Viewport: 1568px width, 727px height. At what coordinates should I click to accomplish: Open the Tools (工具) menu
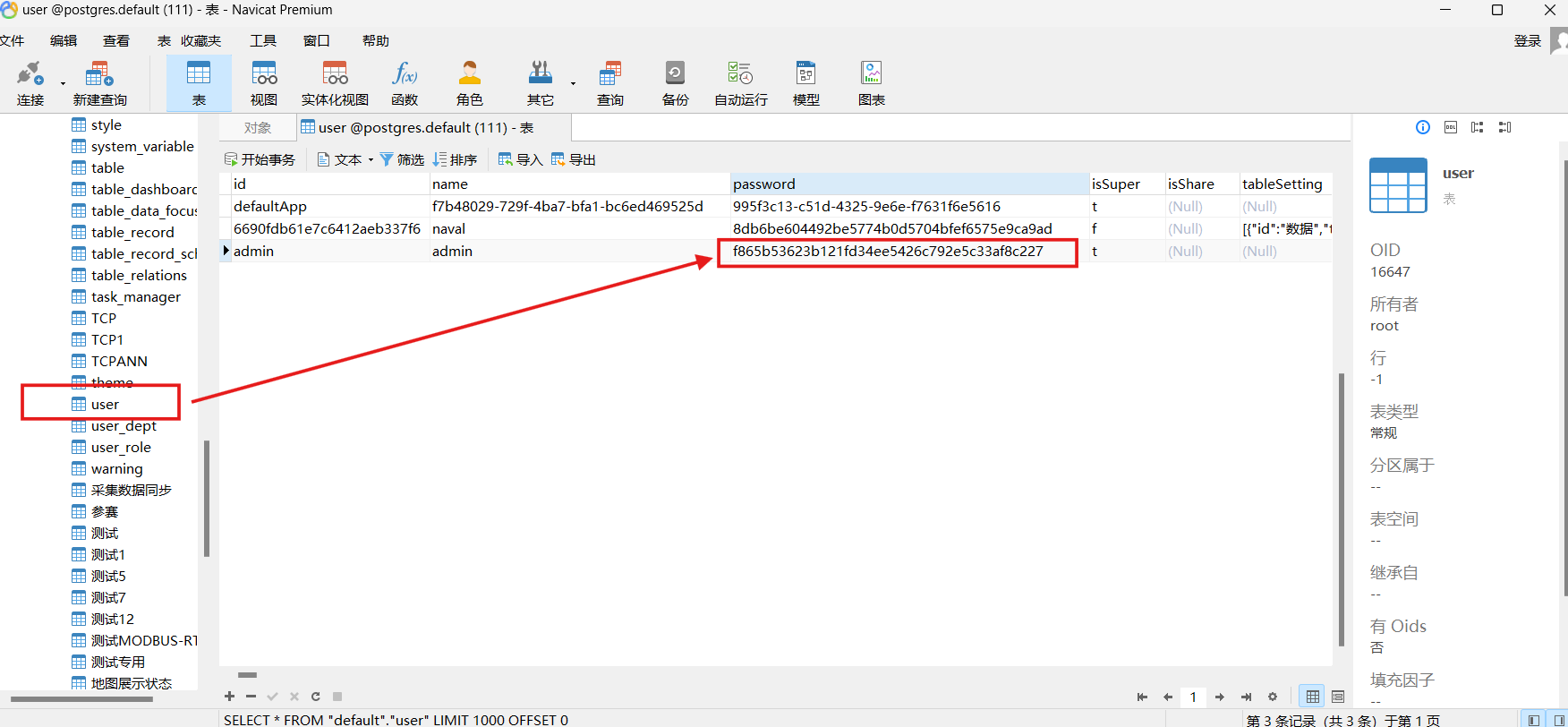point(263,41)
